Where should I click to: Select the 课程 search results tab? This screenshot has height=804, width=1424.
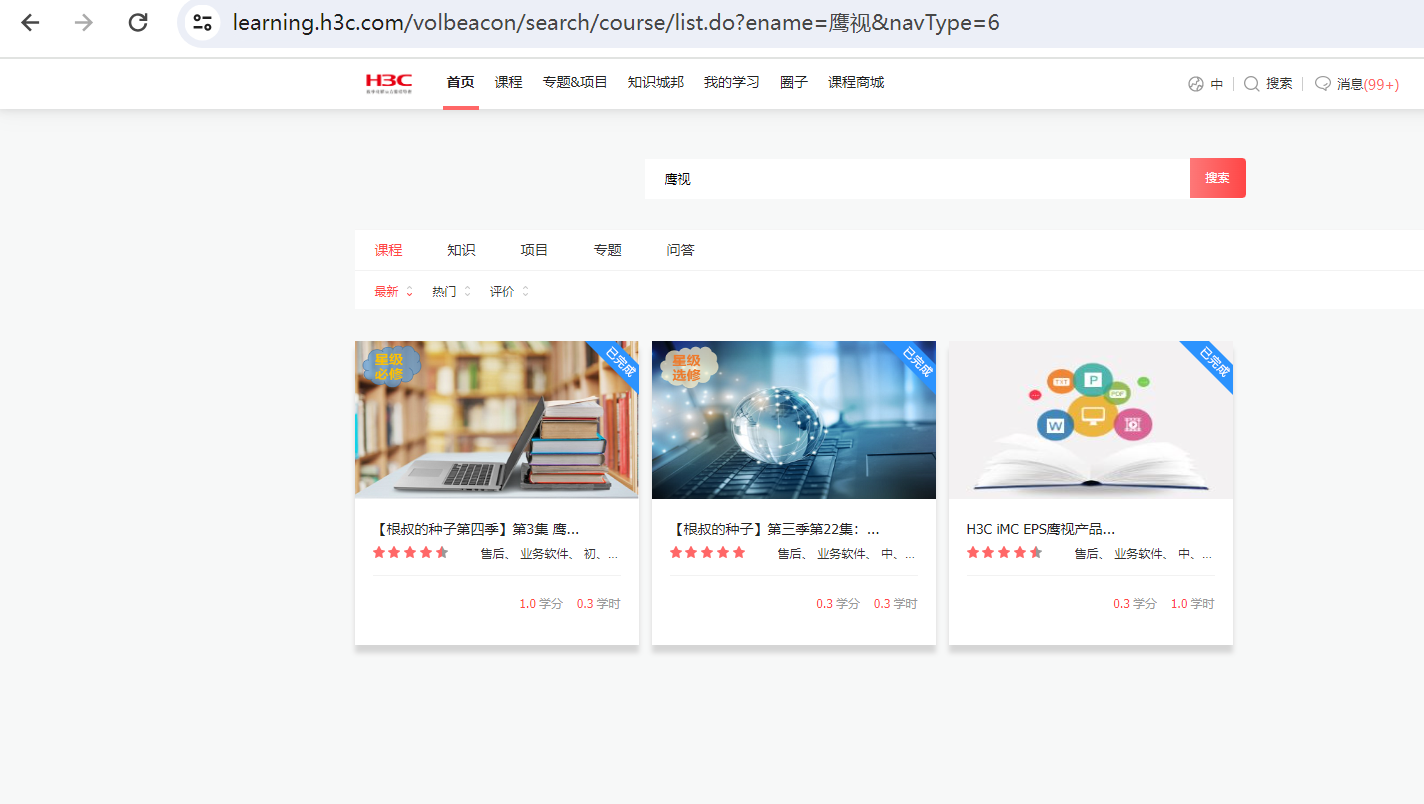(x=388, y=250)
